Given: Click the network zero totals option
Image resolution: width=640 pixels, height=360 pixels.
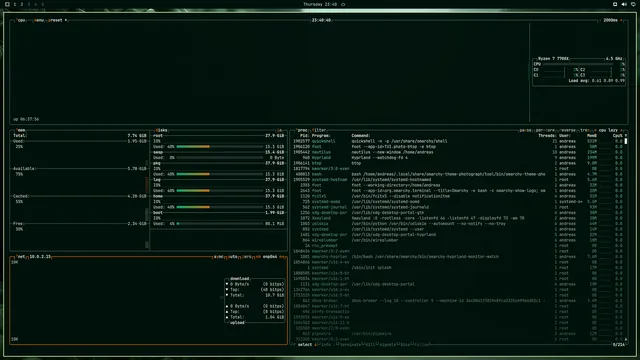Looking at the screenshot, I should pos(247,257).
